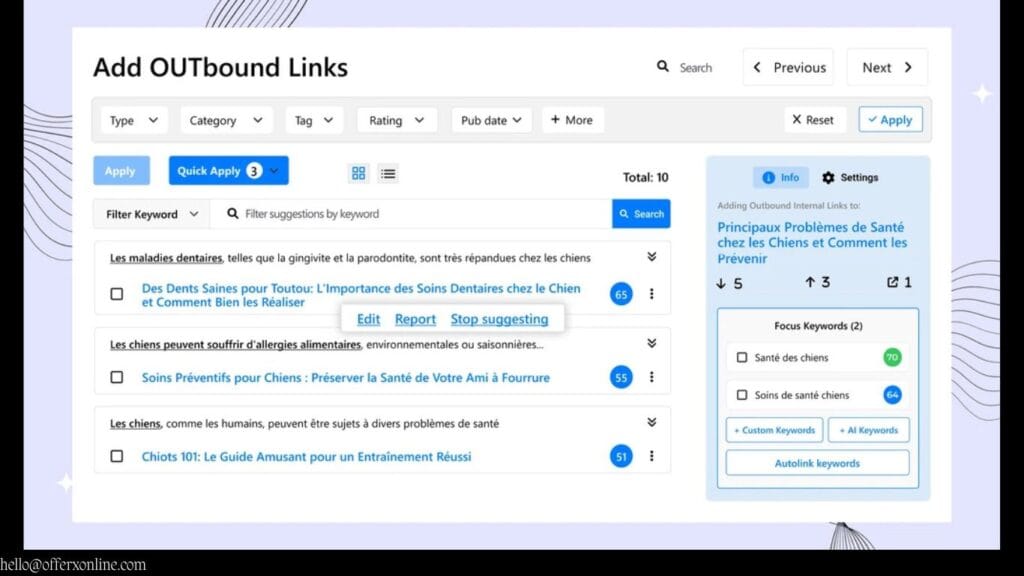This screenshot has height=576, width=1024.
Task: Click the Autolink keywords button
Action: tap(817, 462)
